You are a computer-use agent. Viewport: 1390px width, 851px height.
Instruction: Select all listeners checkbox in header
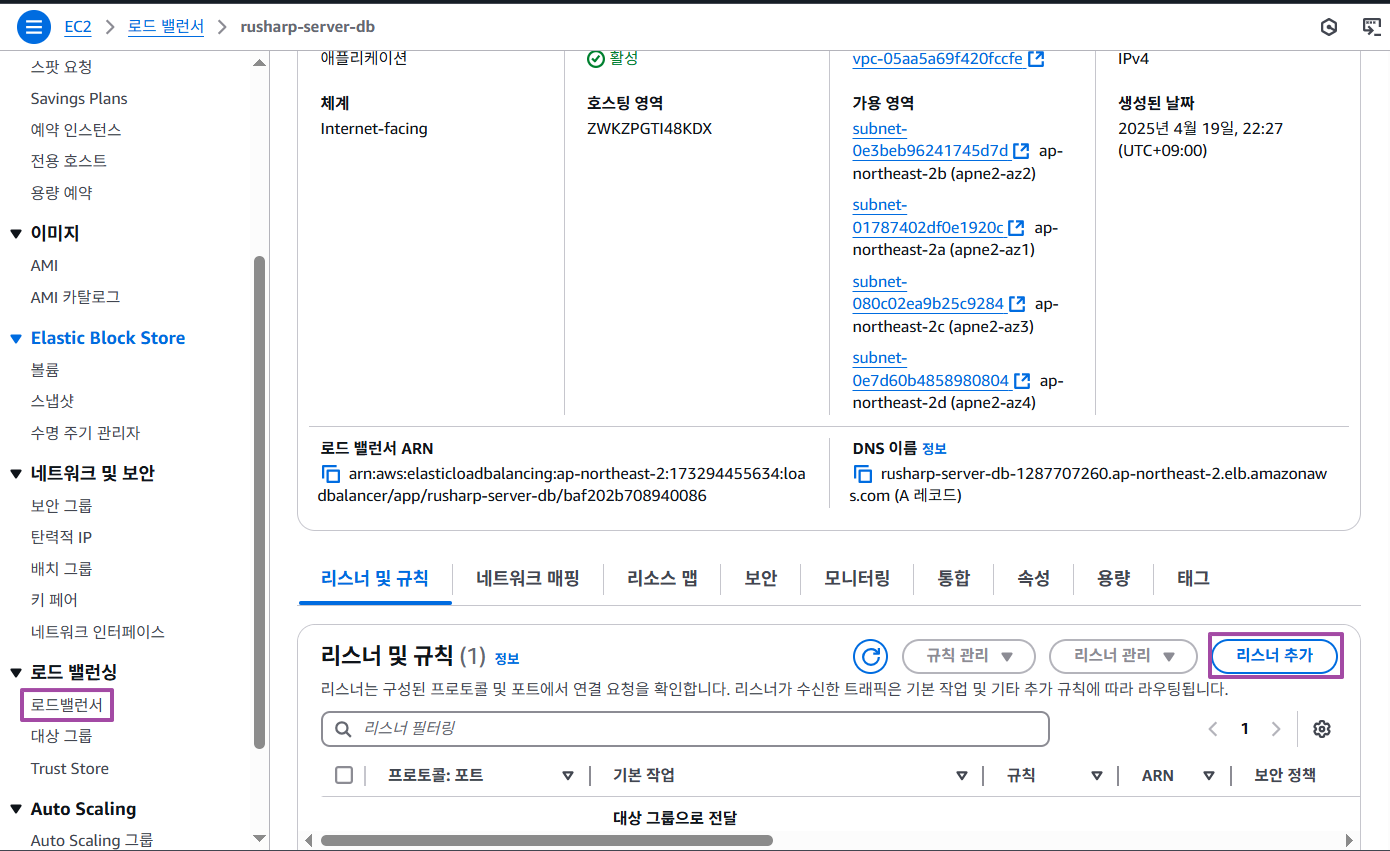click(344, 775)
